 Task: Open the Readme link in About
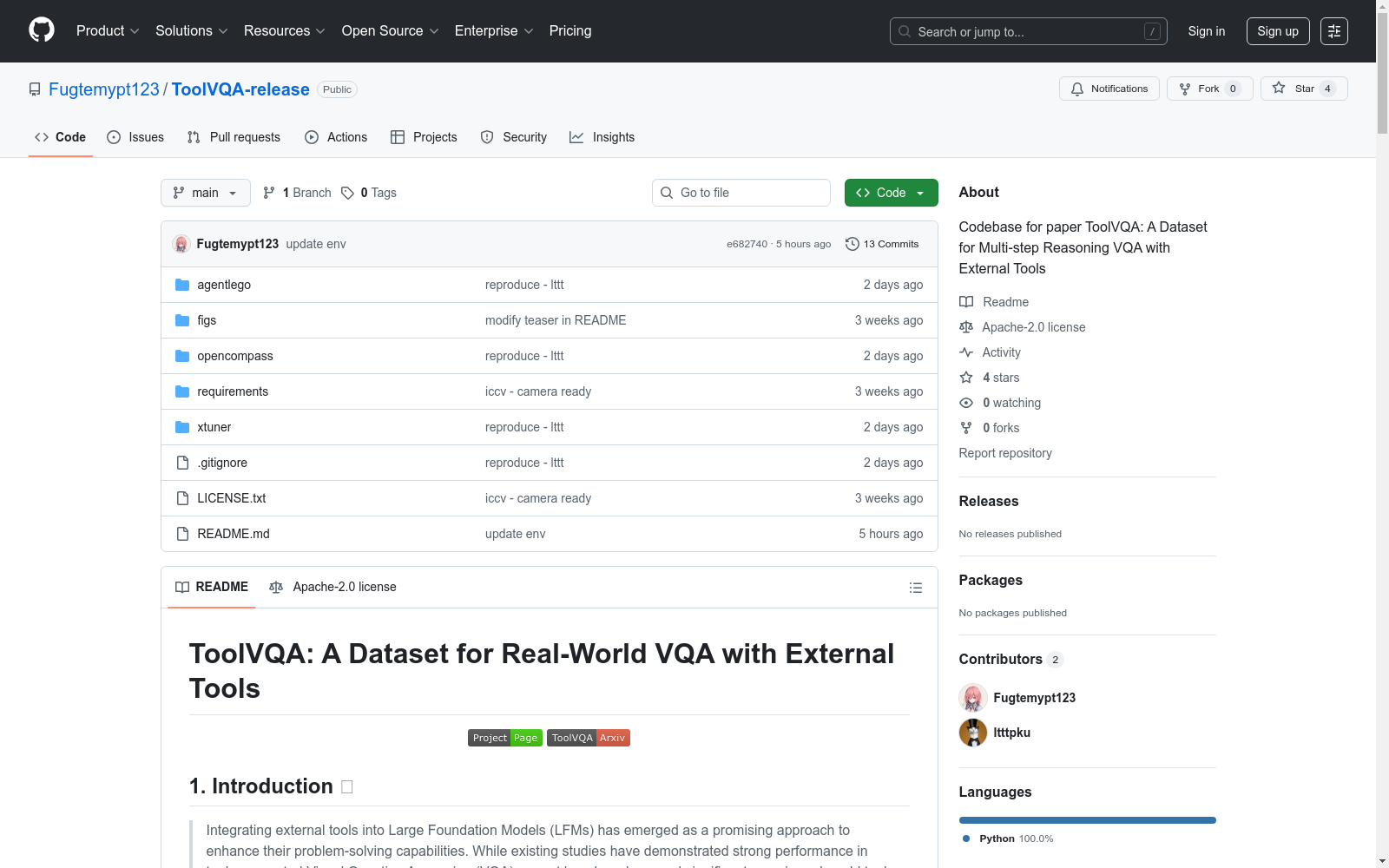(994, 302)
